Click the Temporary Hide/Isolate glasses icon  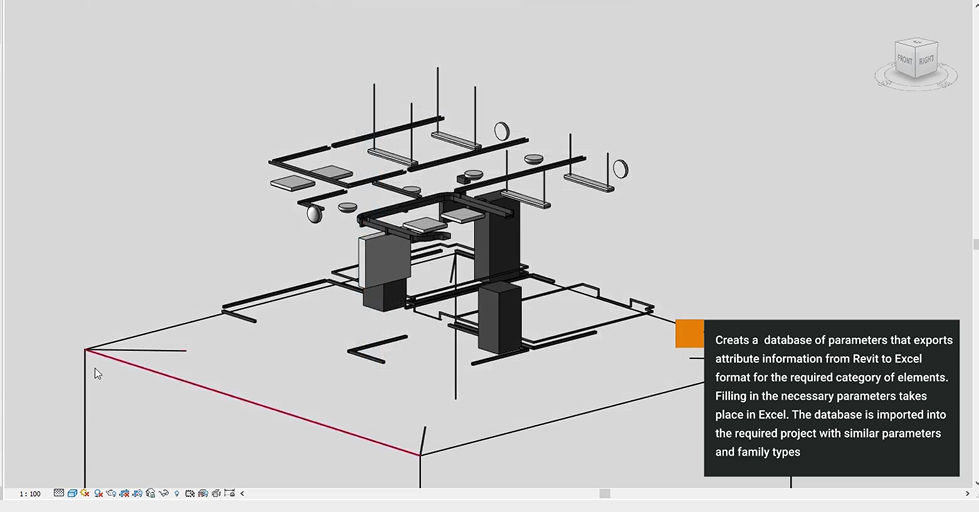pos(163,493)
